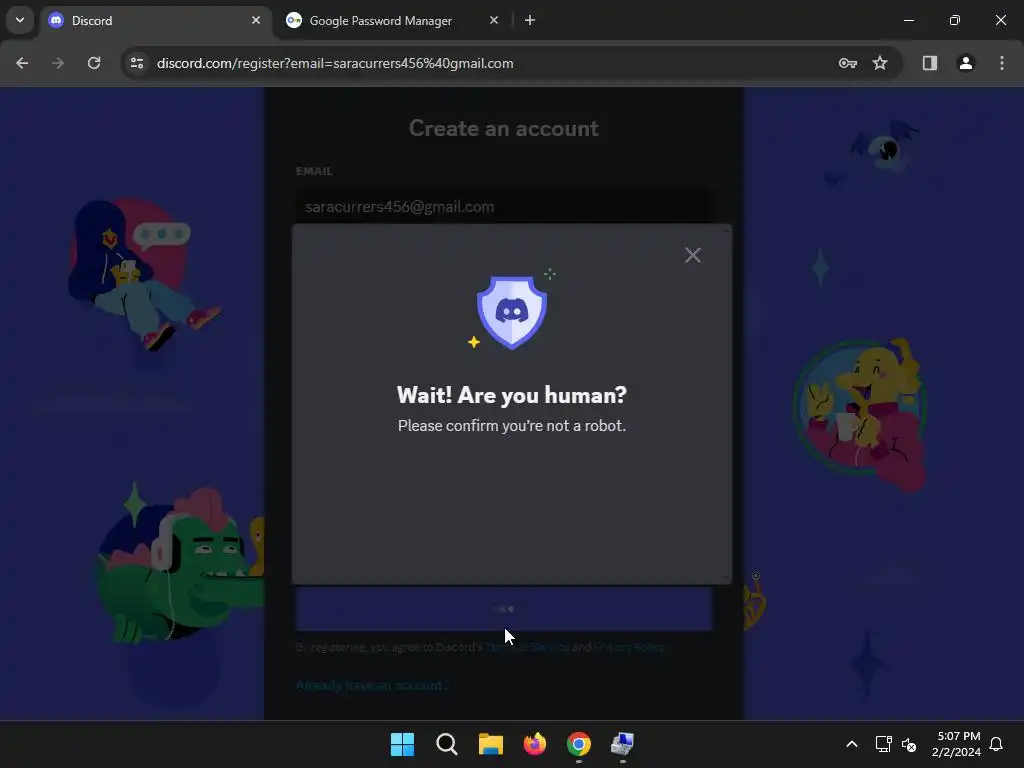The width and height of the screenshot is (1024, 768).
Task: Click the loading Continue button
Action: pos(504,609)
